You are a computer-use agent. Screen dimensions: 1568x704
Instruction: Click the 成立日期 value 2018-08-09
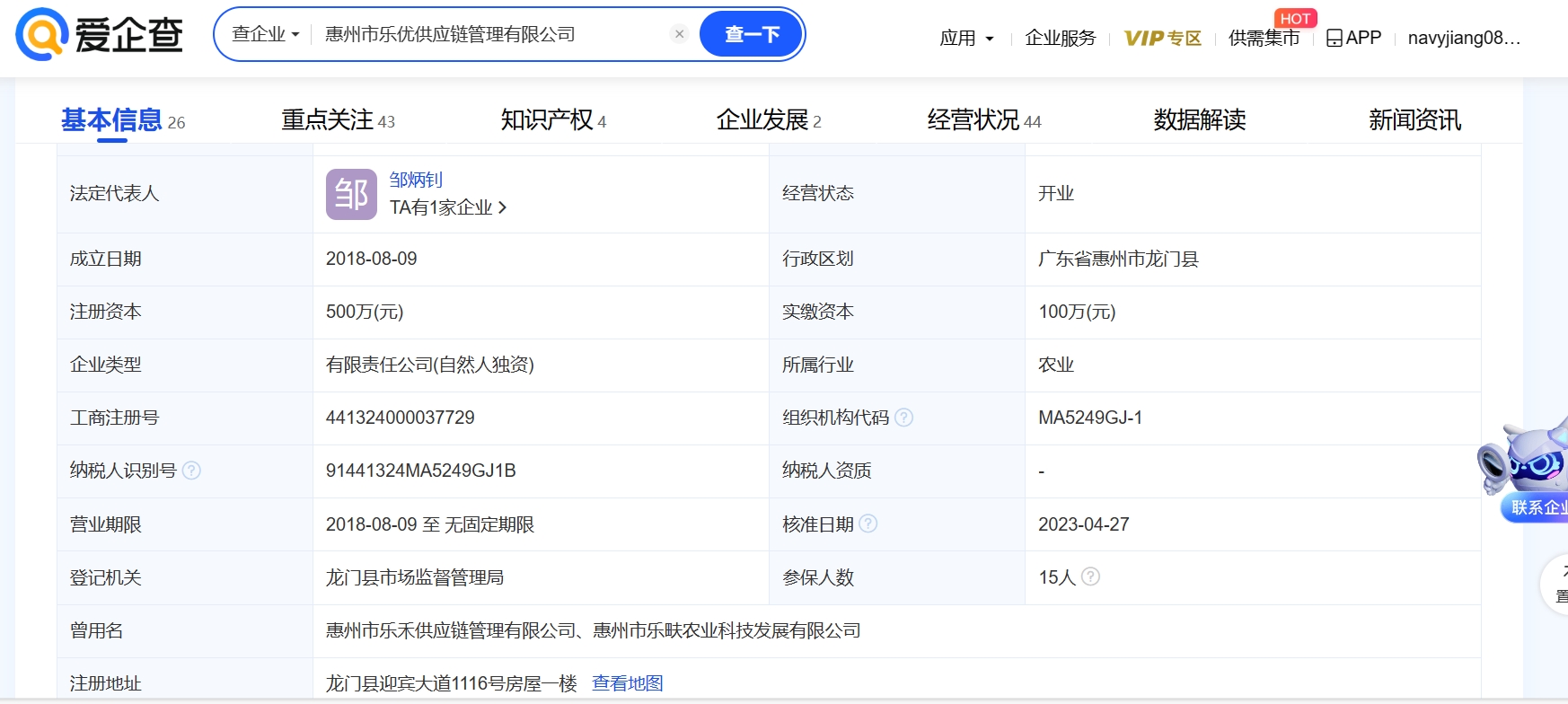[371, 259]
